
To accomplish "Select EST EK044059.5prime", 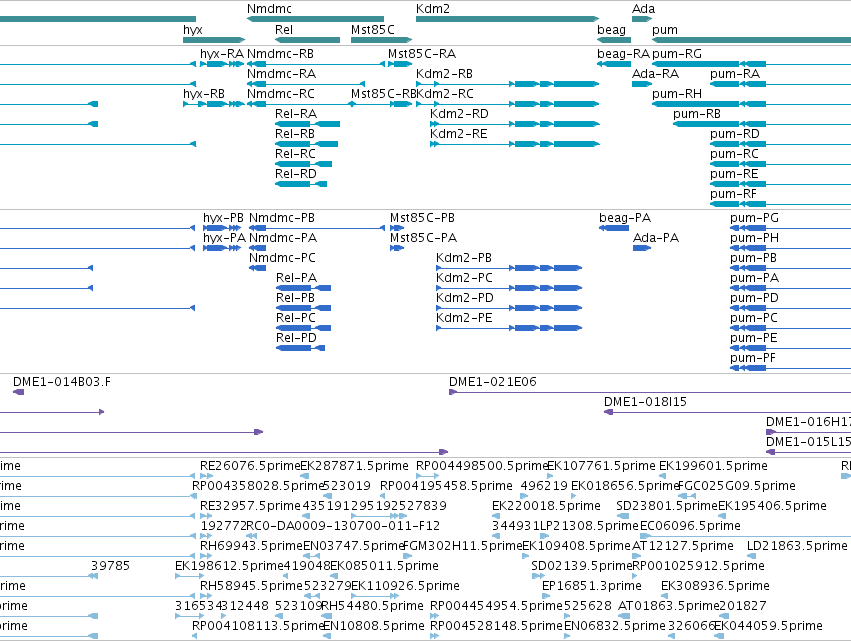I will pyautogui.click(x=768, y=626).
